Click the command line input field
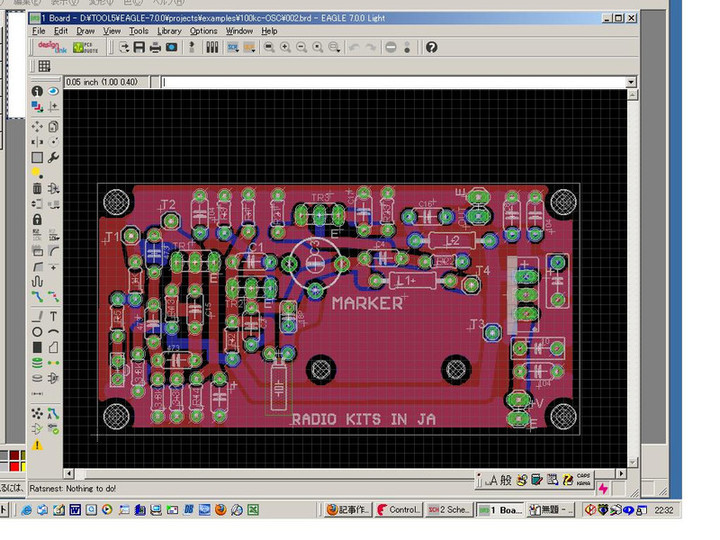Viewport: 720px width, 540px height. (x=390, y=82)
